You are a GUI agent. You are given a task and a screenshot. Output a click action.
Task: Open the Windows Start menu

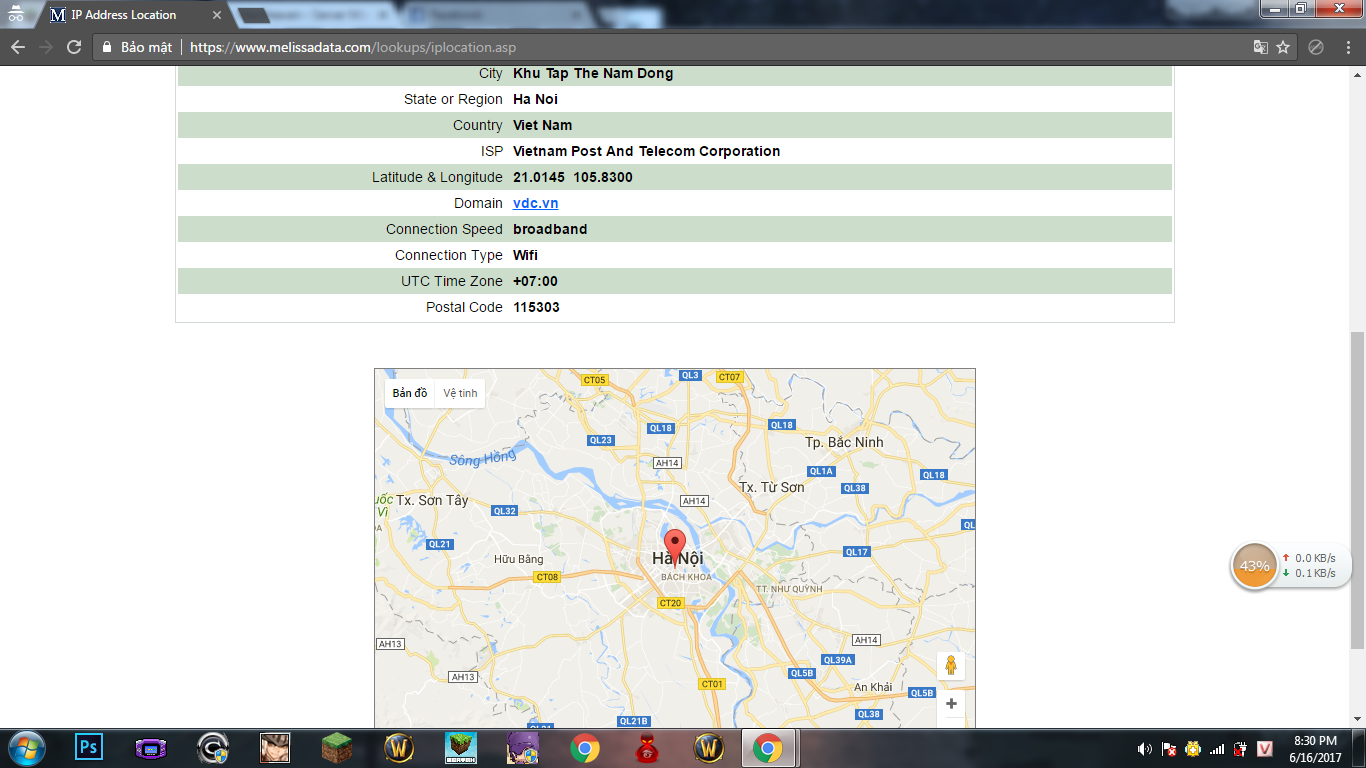[26, 748]
